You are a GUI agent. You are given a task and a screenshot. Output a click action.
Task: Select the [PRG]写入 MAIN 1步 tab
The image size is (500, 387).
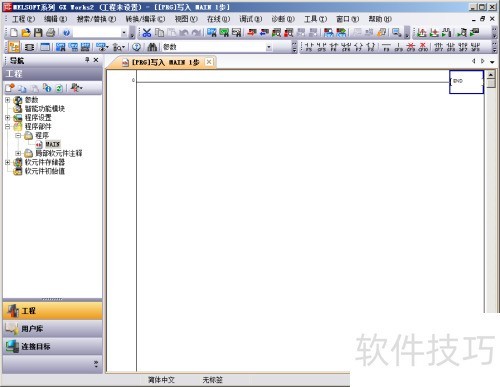pos(161,62)
